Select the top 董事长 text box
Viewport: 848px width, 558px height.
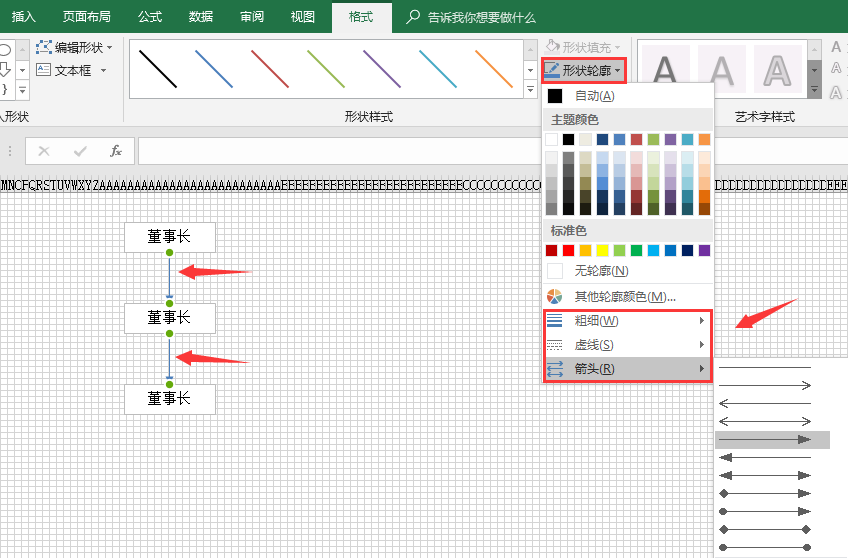[170, 237]
